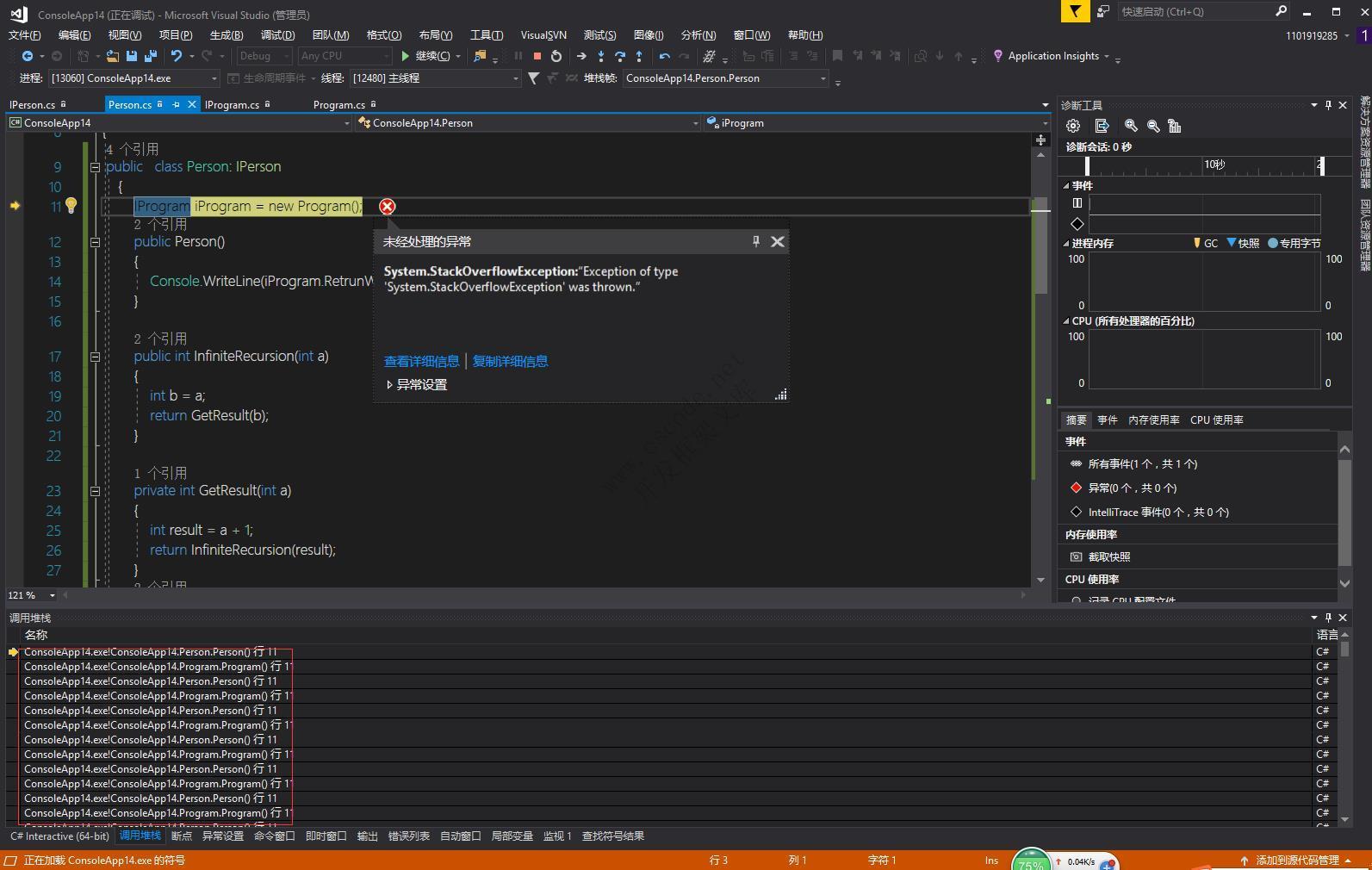This screenshot has height=870, width=1372.
Task: Open the 调试(D) menu
Action: click(x=277, y=35)
